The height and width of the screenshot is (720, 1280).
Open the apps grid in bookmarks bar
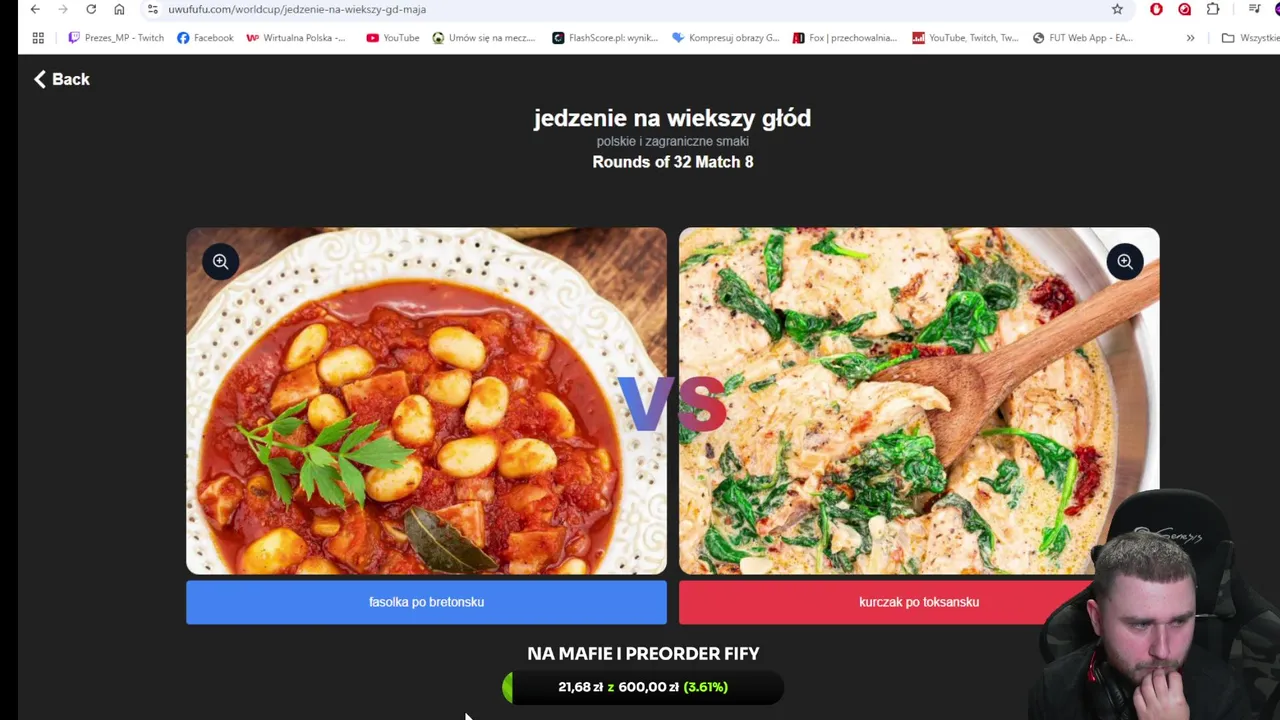tap(38, 38)
